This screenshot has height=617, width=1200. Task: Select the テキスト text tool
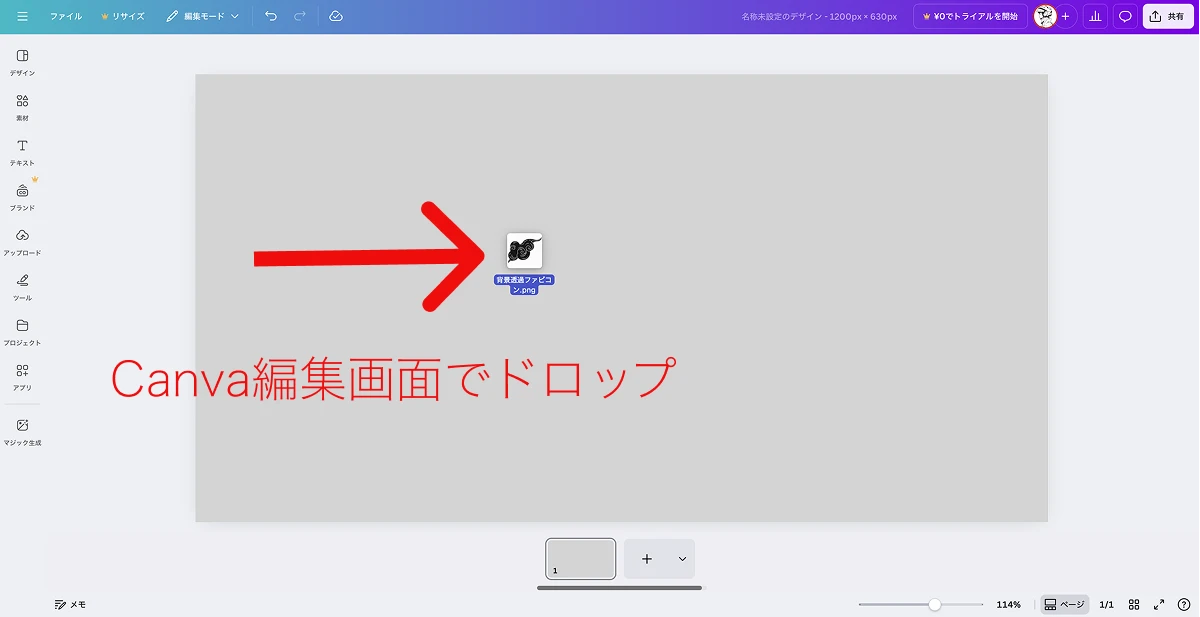pos(22,151)
